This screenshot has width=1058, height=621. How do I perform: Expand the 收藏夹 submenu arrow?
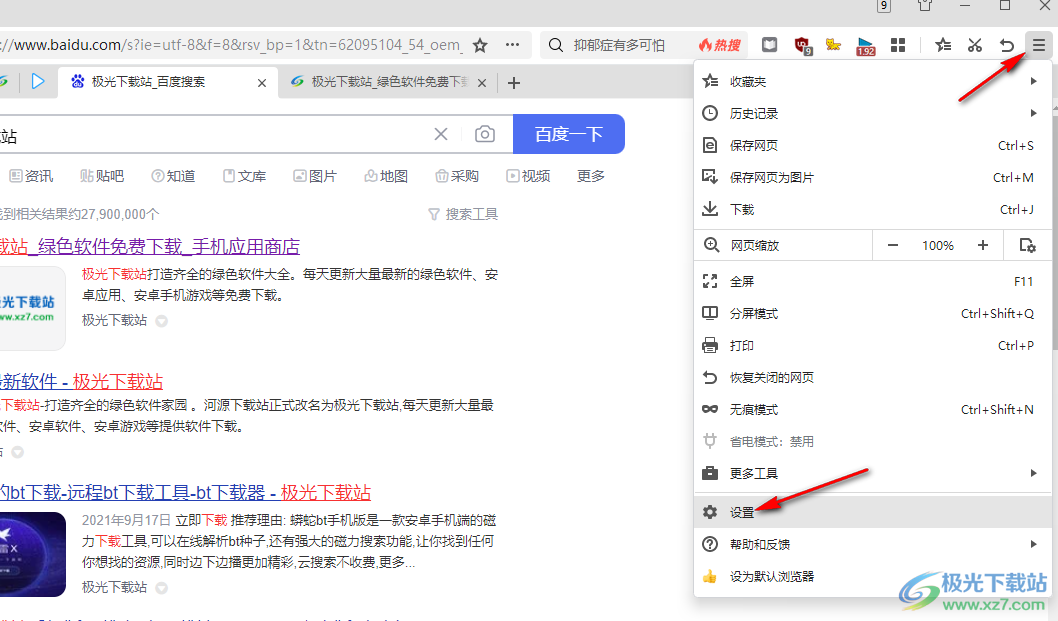coord(1034,82)
